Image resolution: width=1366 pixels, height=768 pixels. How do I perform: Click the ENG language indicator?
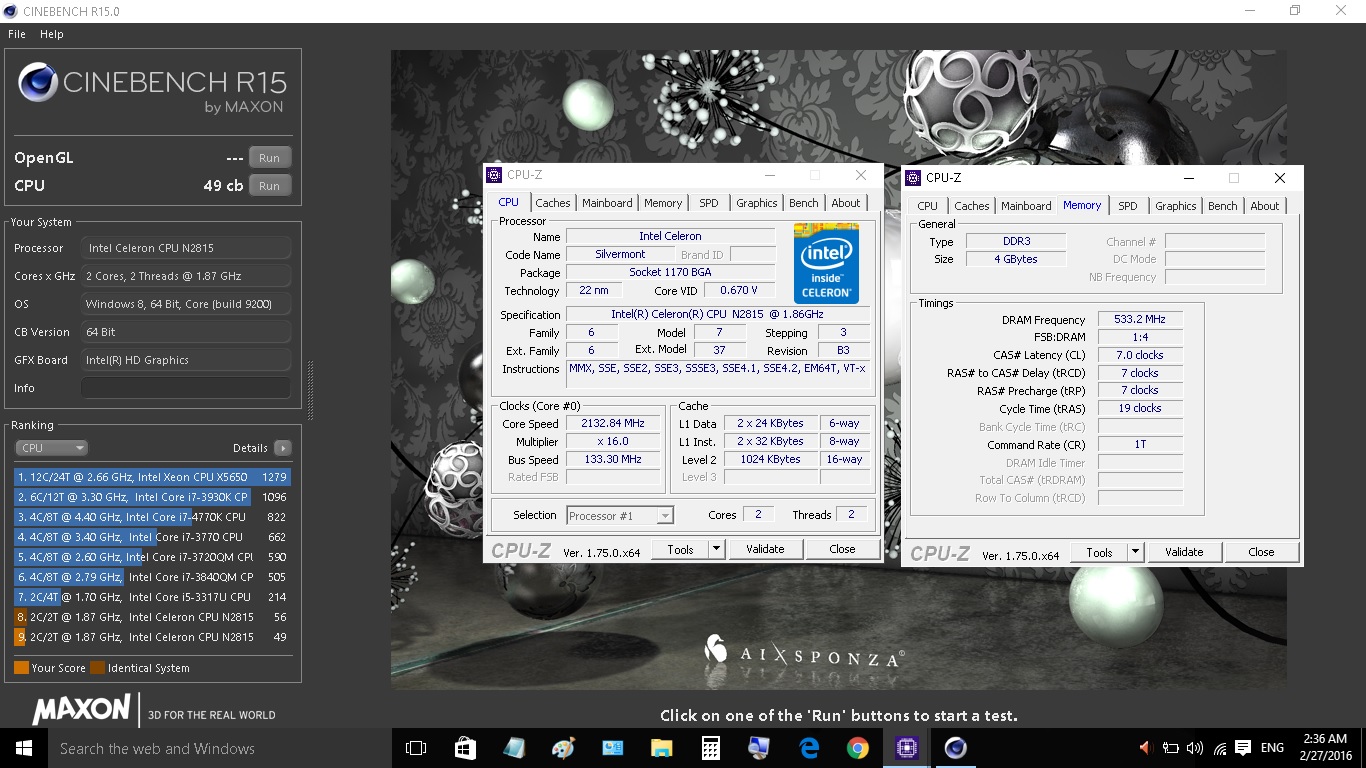1272,748
